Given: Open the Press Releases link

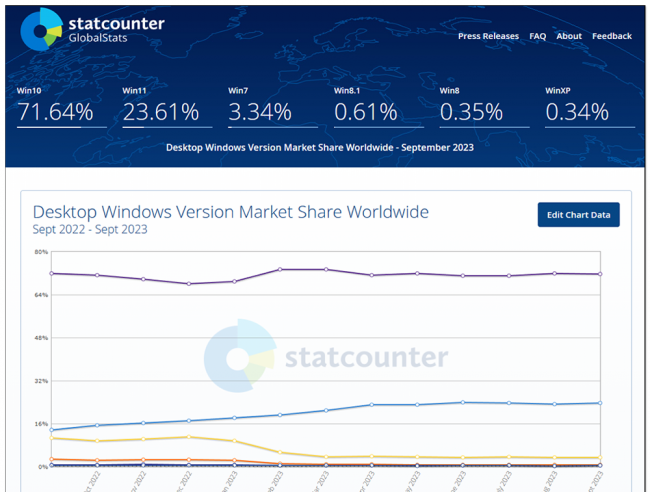Looking at the screenshot, I should pyautogui.click(x=488, y=36).
